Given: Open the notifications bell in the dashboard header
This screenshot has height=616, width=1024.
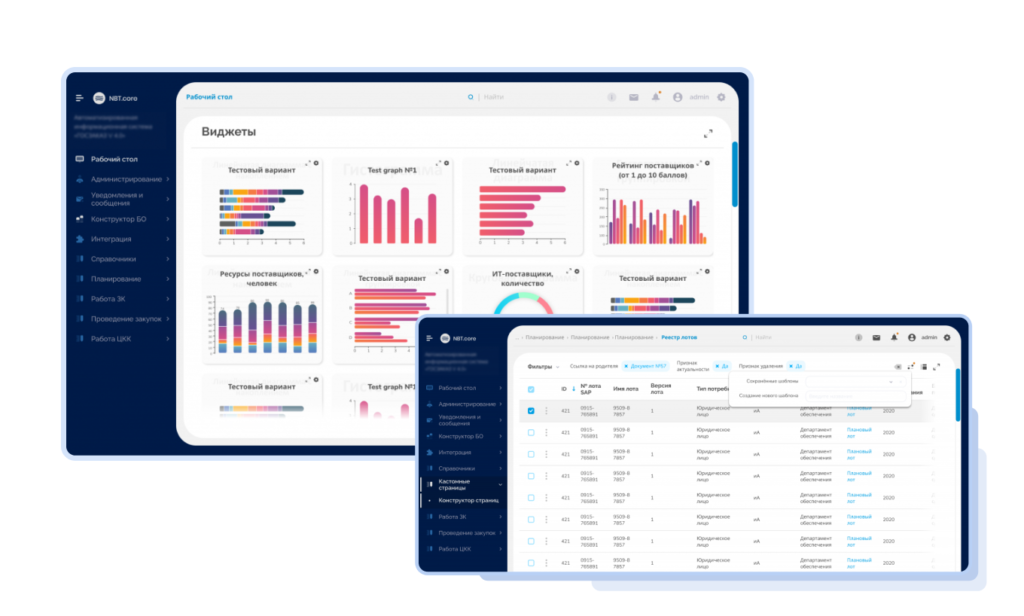Looking at the screenshot, I should coord(656,97).
